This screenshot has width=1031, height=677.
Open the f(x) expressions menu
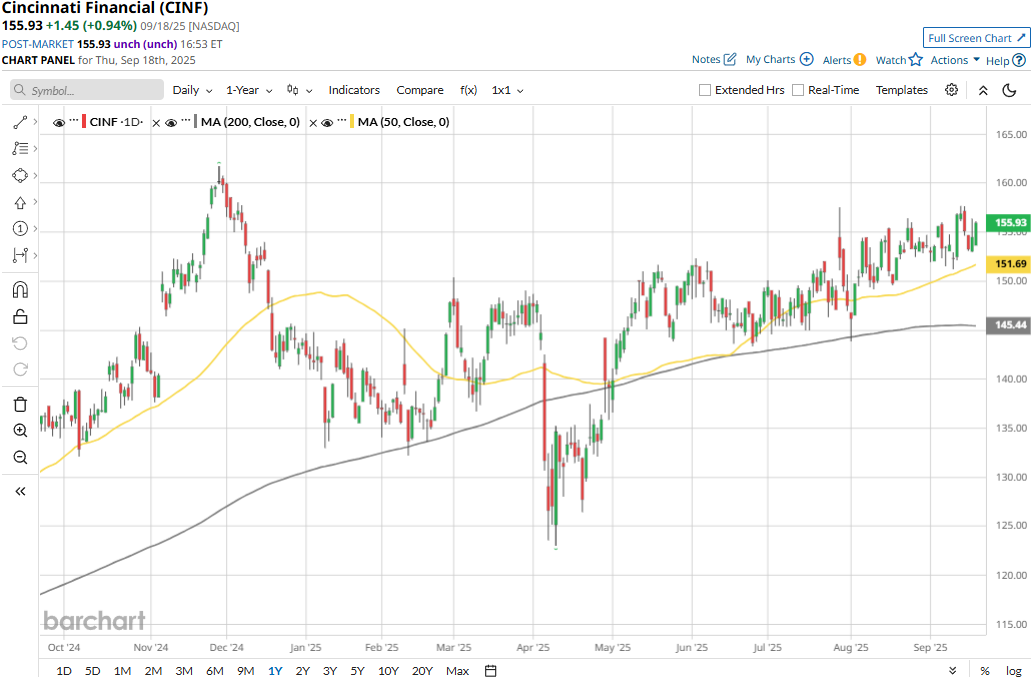pyautogui.click(x=468, y=90)
